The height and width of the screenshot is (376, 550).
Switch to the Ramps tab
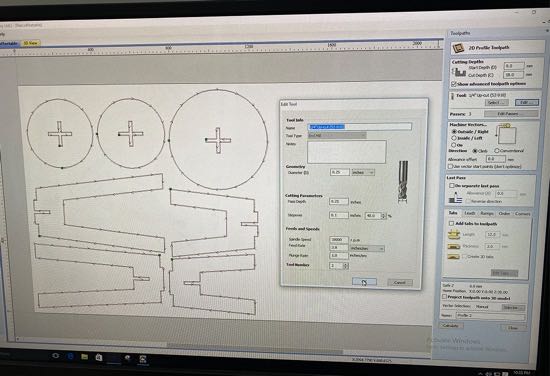pyautogui.click(x=487, y=213)
